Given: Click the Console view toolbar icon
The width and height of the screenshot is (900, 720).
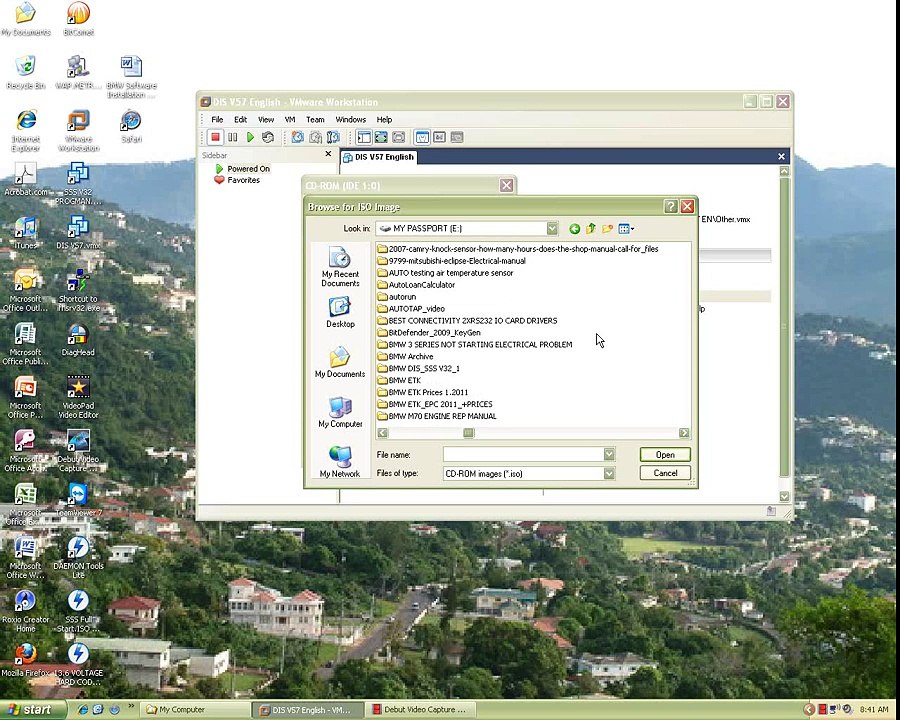Looking at the screenshot, I should (457, 137).
